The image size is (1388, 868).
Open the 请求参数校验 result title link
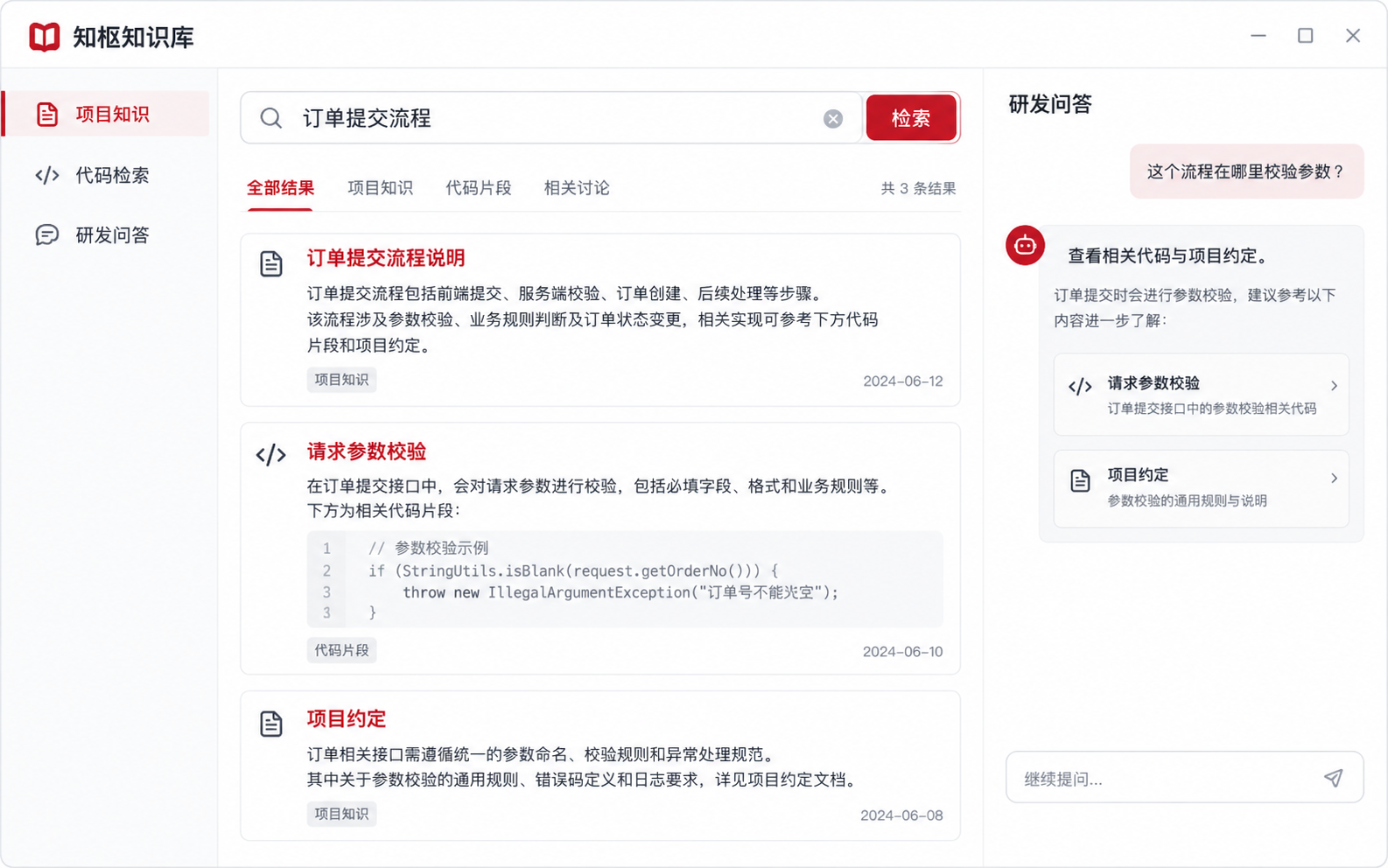click(367, 451)
